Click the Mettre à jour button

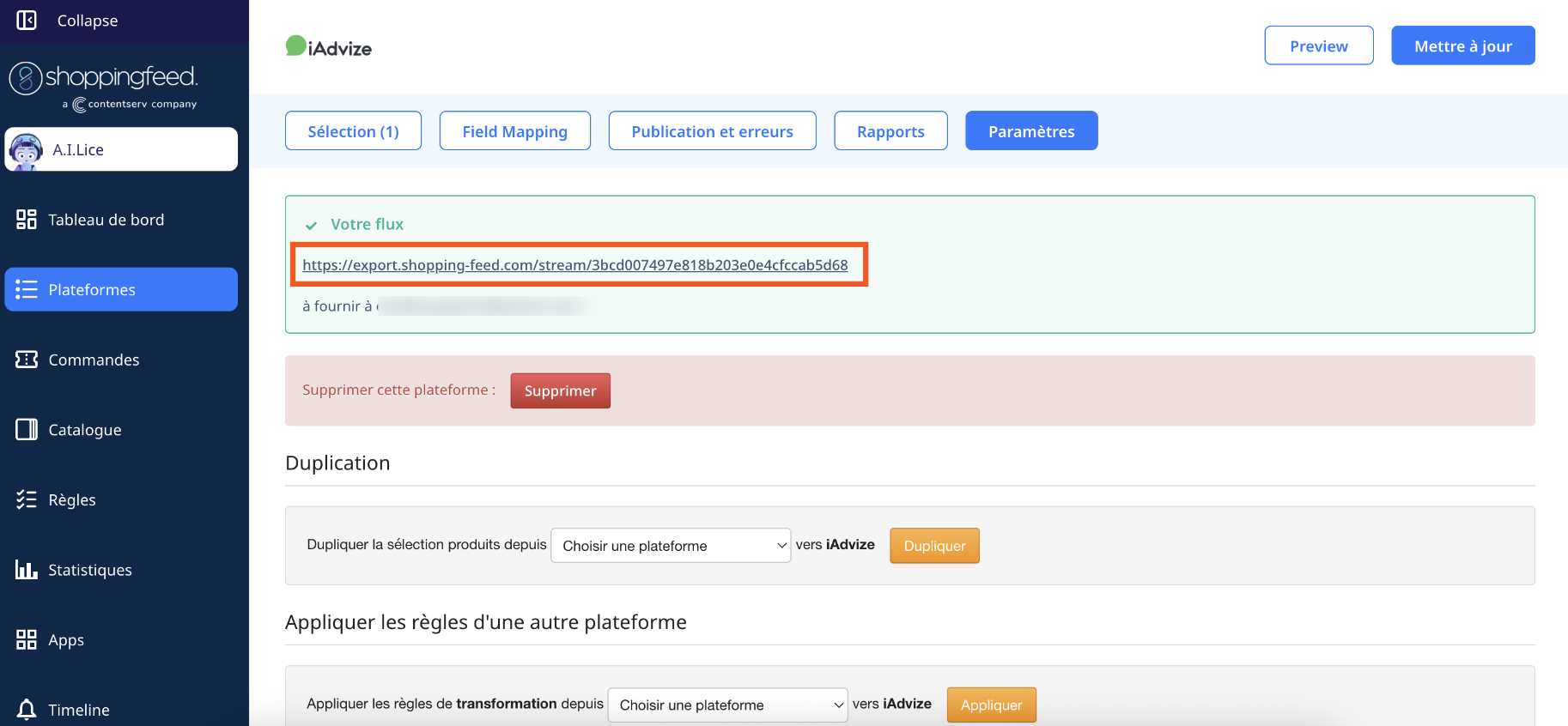pos(1463,45)
